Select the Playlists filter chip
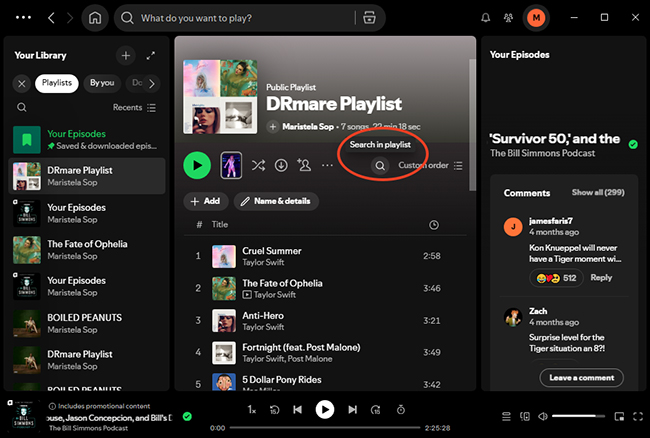The width and height of the screenshot is (650, 438). [x=57, y=83]
